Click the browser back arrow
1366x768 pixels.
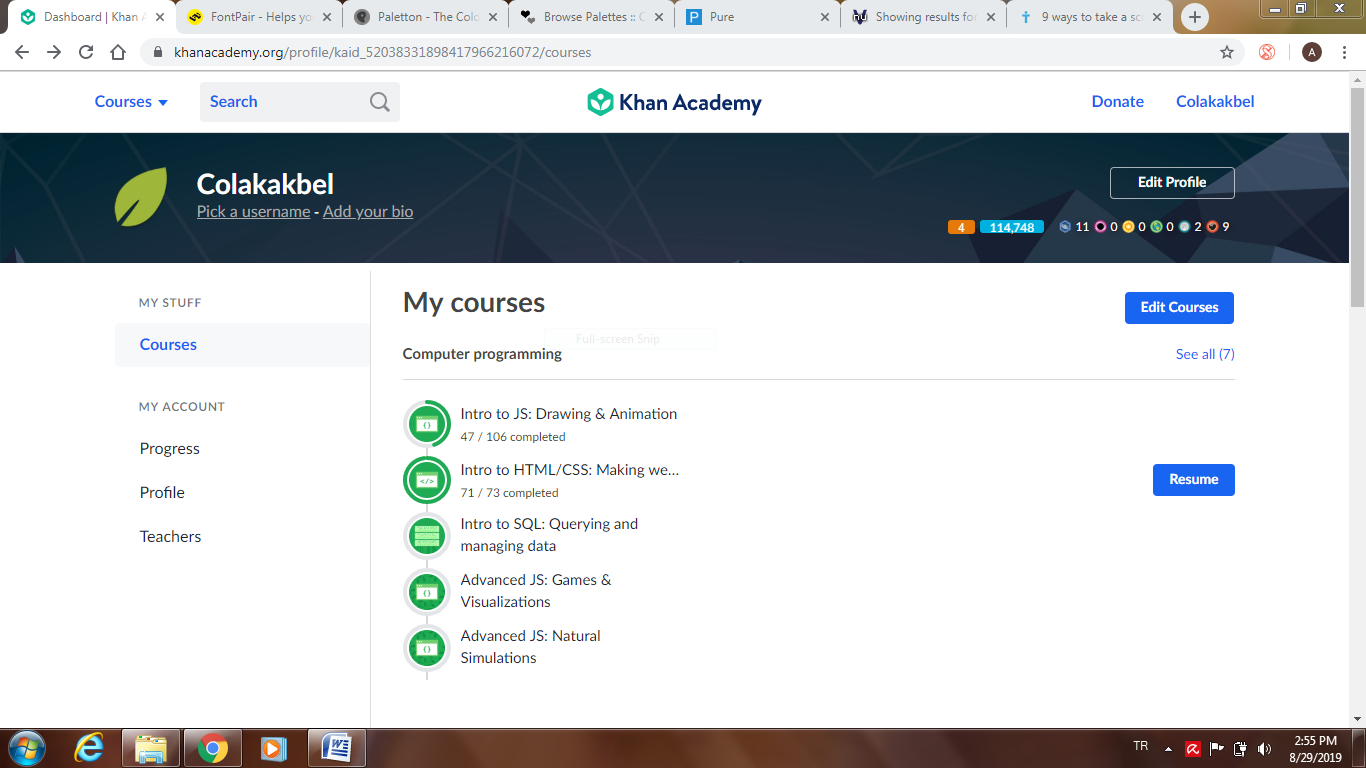[x=22, y=52]
